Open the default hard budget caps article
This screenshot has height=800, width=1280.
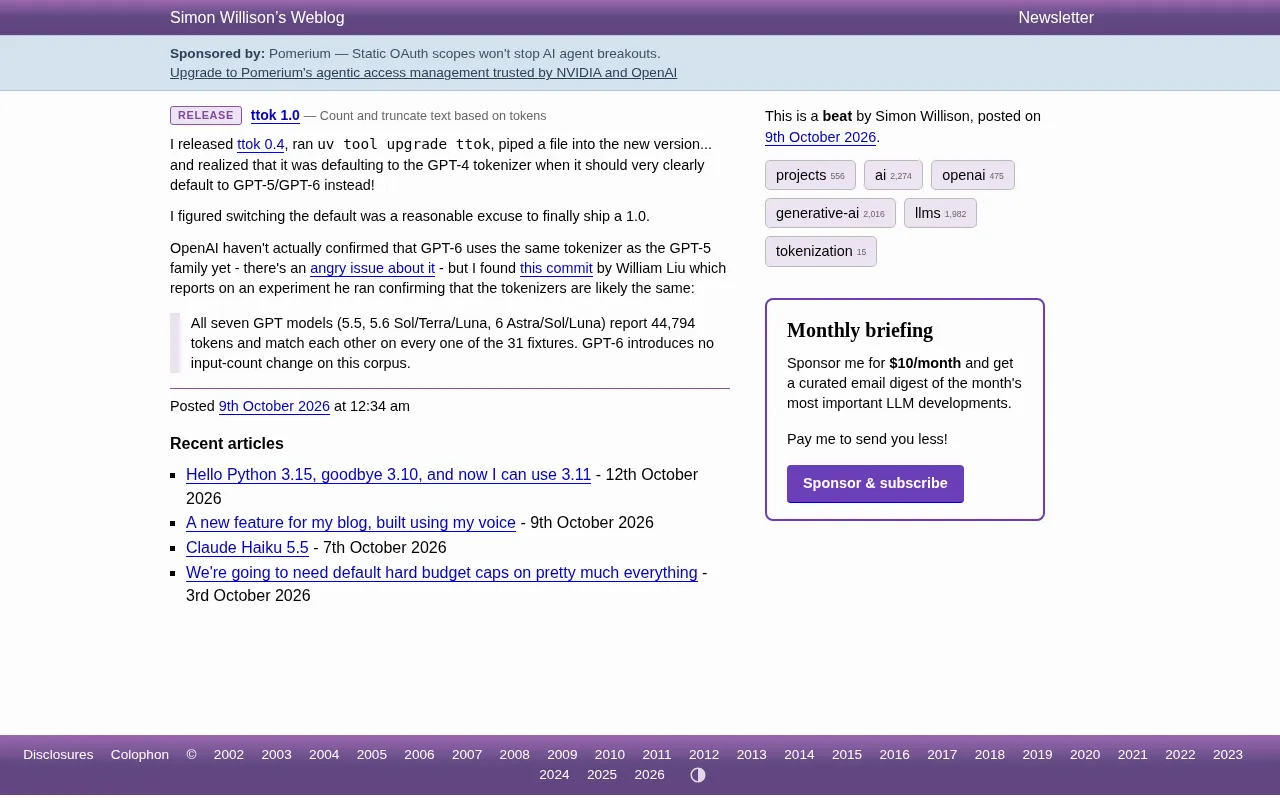441,573
